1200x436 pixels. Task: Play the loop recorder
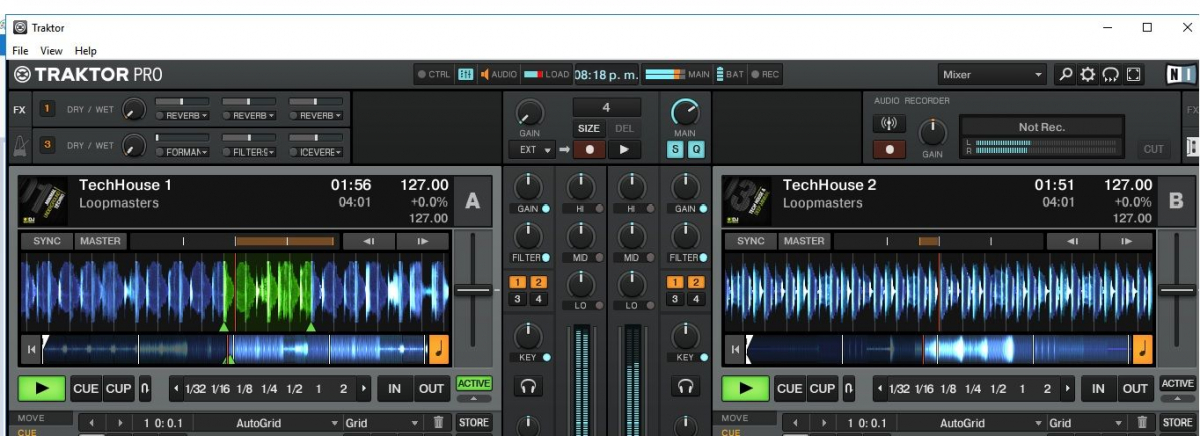[x=625, y=150]
